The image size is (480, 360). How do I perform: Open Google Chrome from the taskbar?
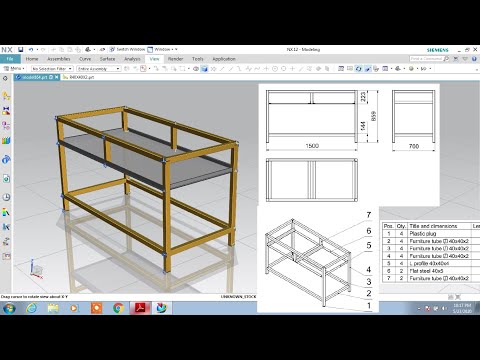click(118, 308)
